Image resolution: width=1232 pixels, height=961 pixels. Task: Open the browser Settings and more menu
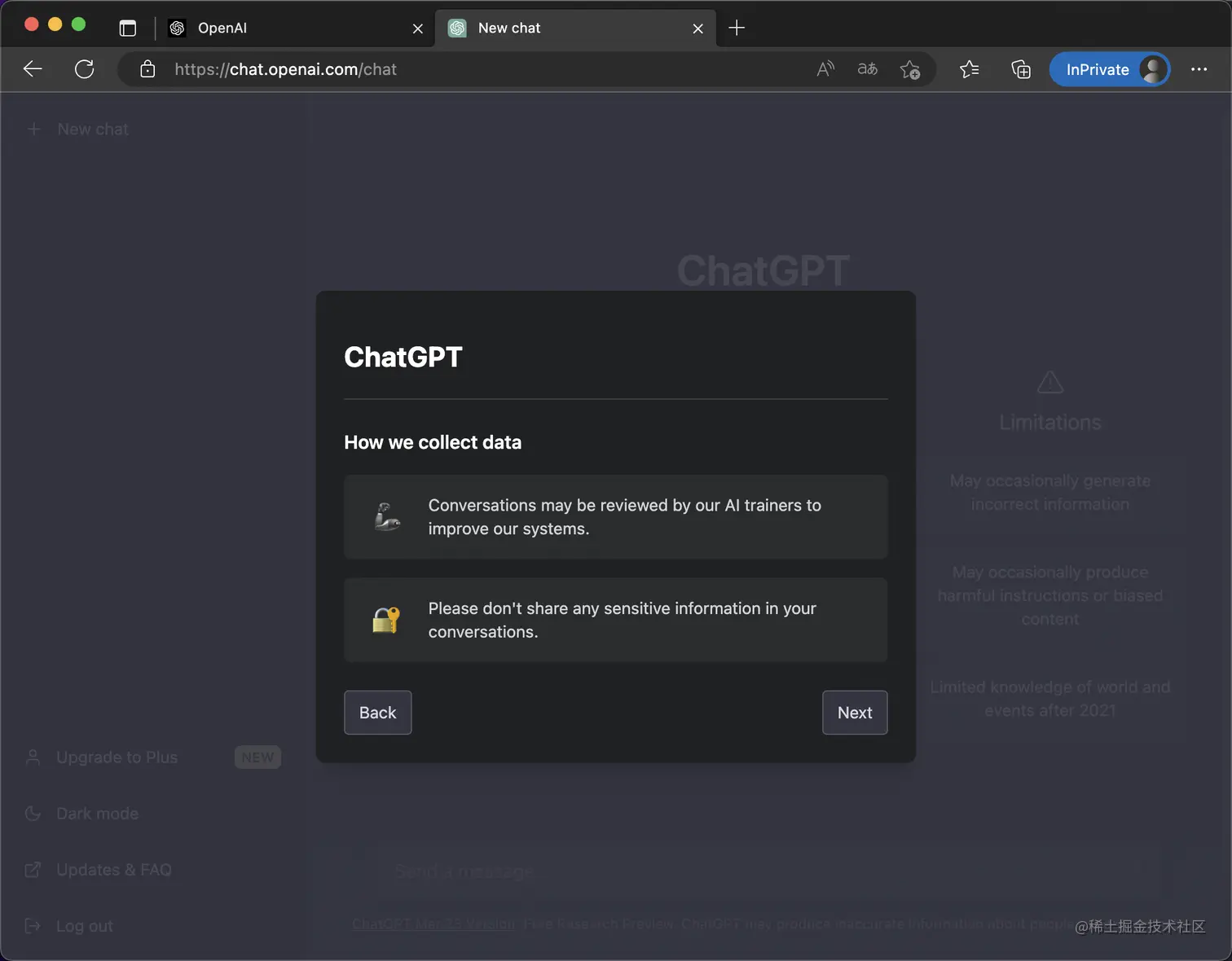[1199, 69]
